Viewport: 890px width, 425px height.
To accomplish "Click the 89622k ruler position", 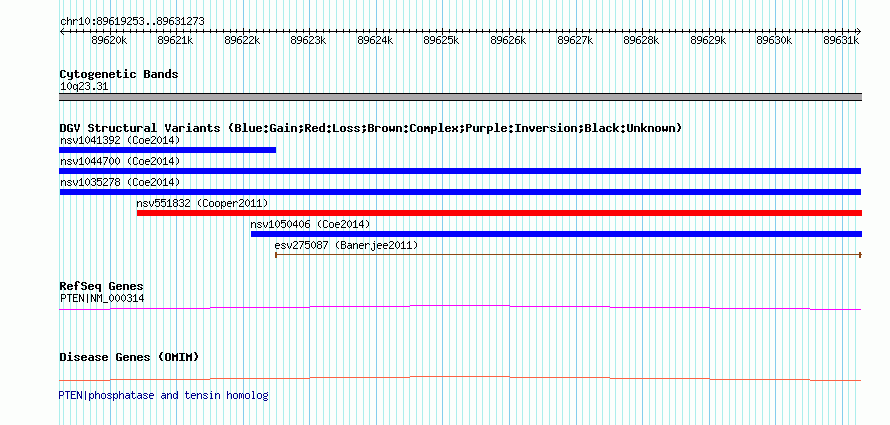I will tap(242, 40).
